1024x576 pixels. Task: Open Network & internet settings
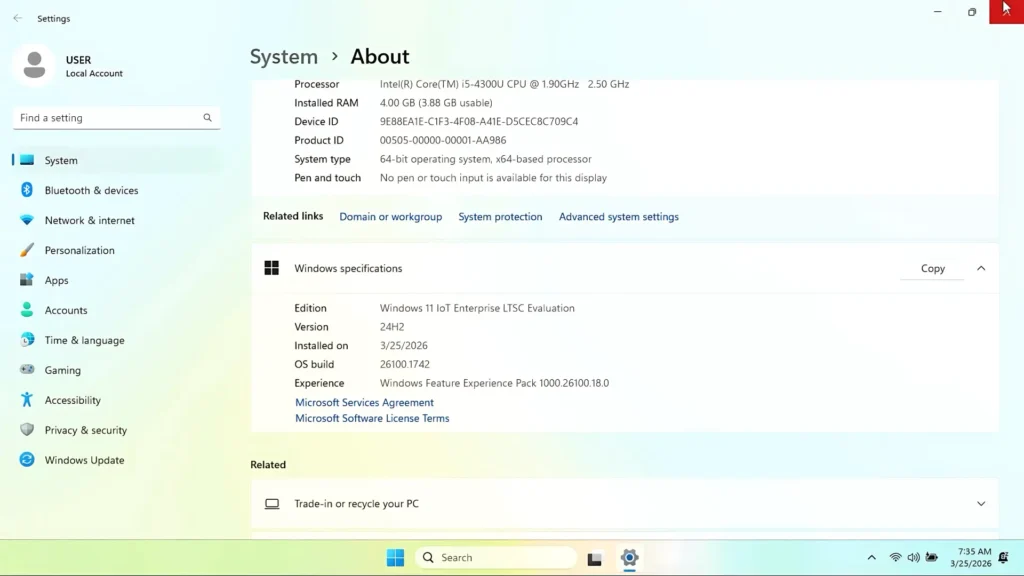tap(116, 220)
